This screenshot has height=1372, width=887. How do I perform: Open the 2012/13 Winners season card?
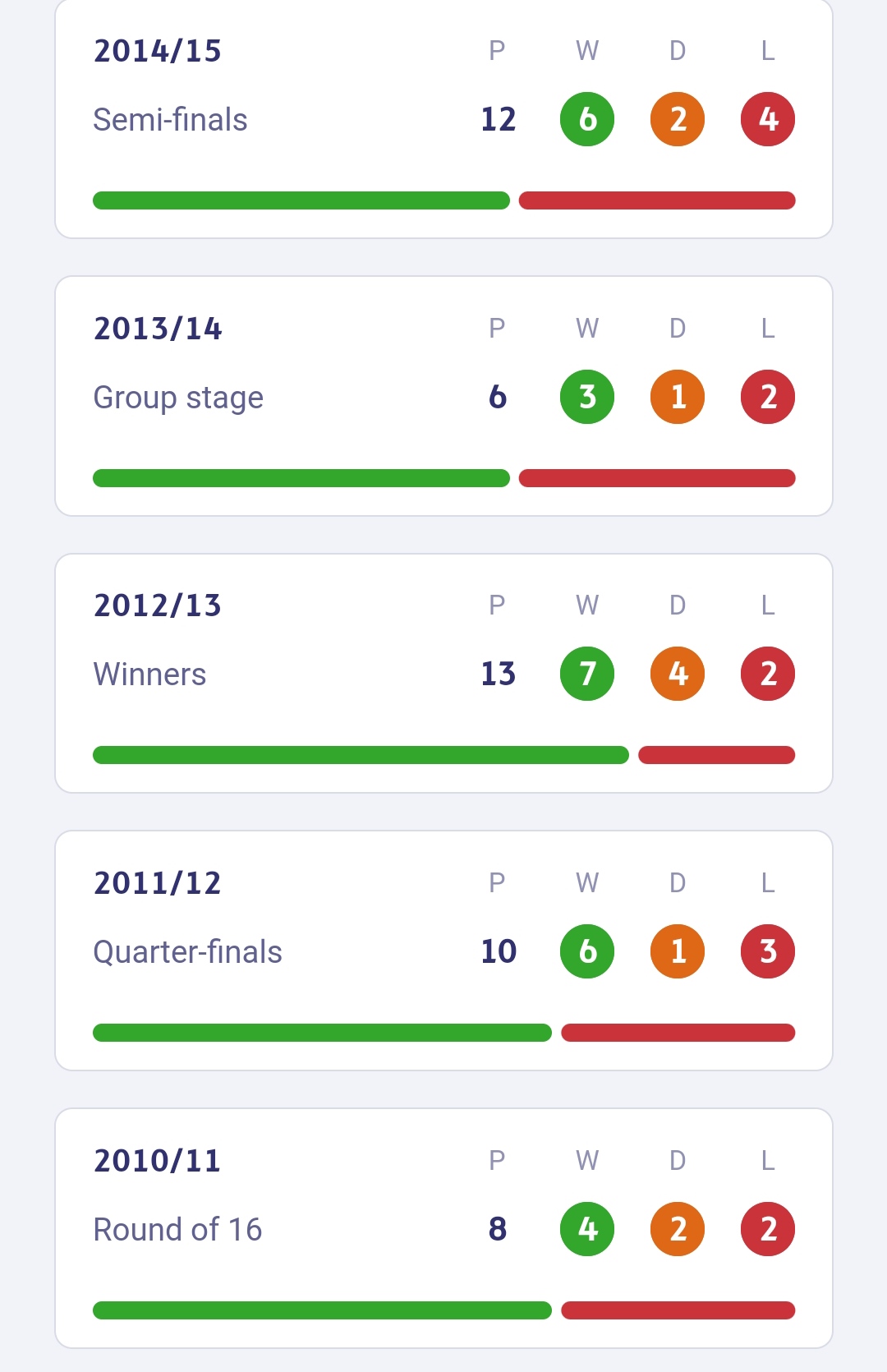[x=443, y=674]
